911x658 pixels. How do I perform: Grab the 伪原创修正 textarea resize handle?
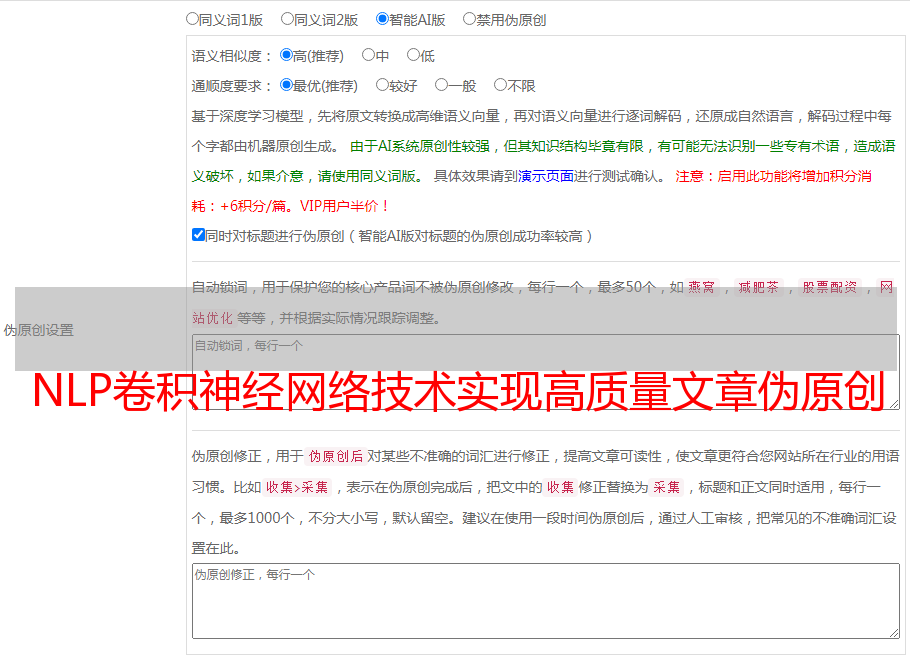[894, 633]
